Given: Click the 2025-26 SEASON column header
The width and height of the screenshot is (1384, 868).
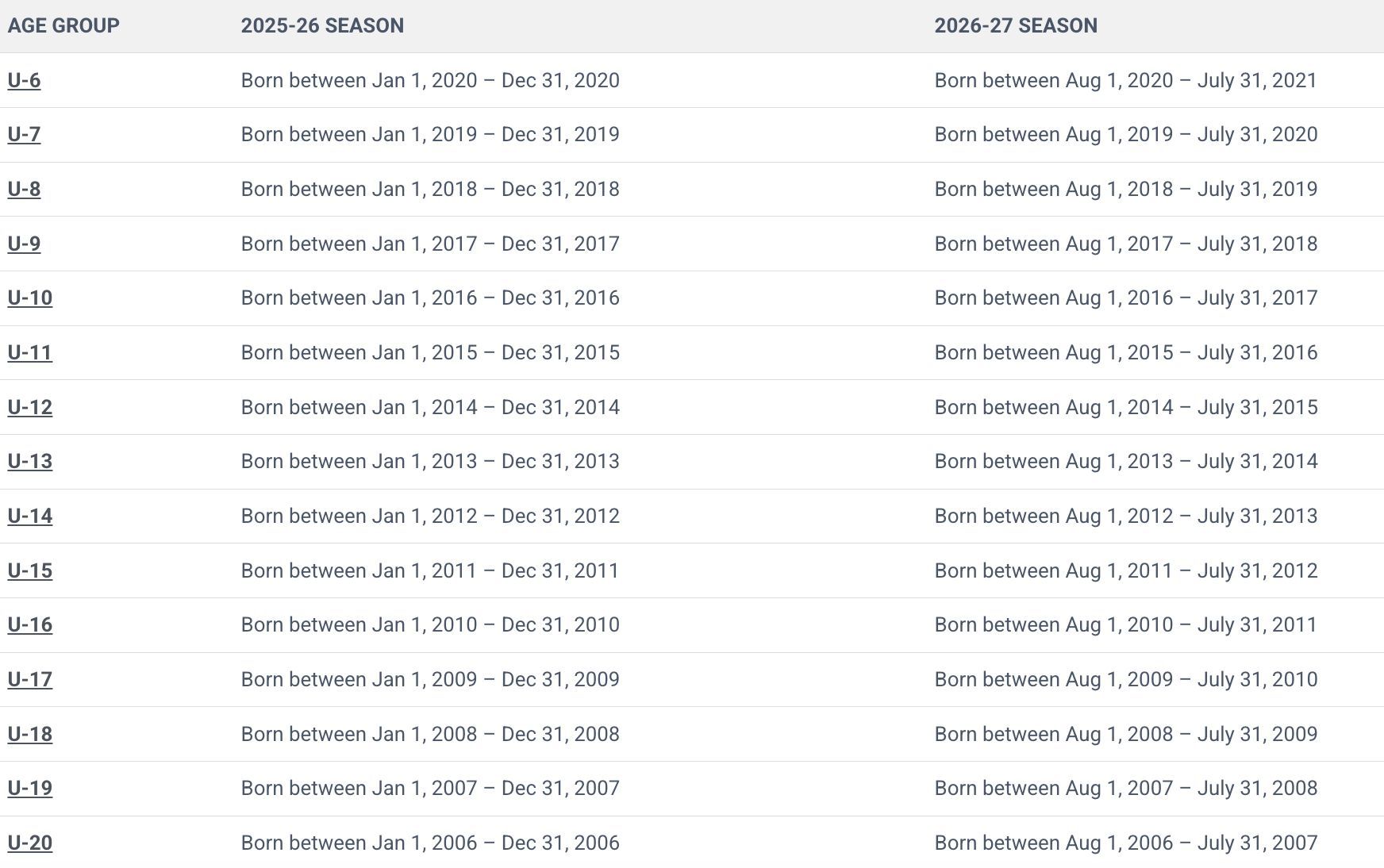Looking at the screenshot, I should (x=322, y=25).
